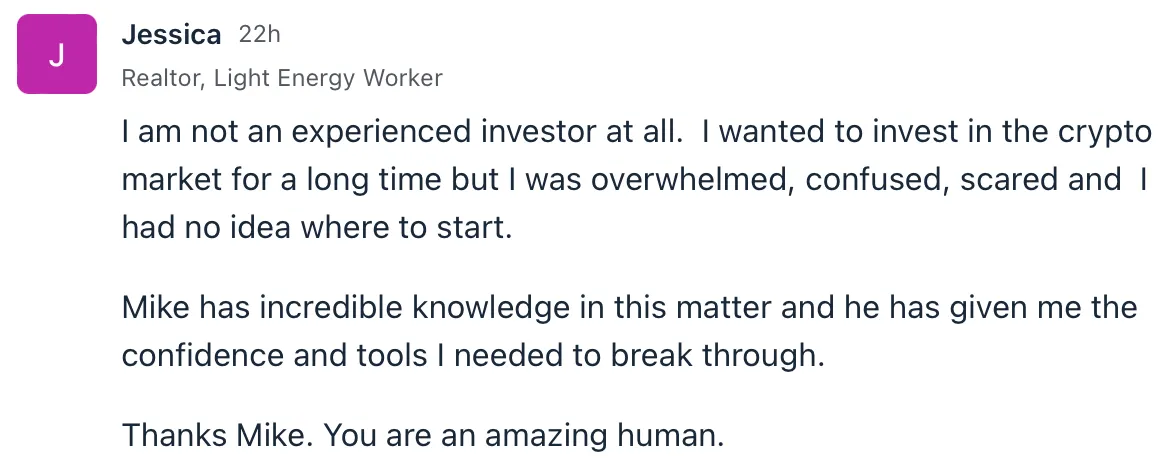Select the 'Realtor, Light Energy Worker' subtitle

point(282,78)
